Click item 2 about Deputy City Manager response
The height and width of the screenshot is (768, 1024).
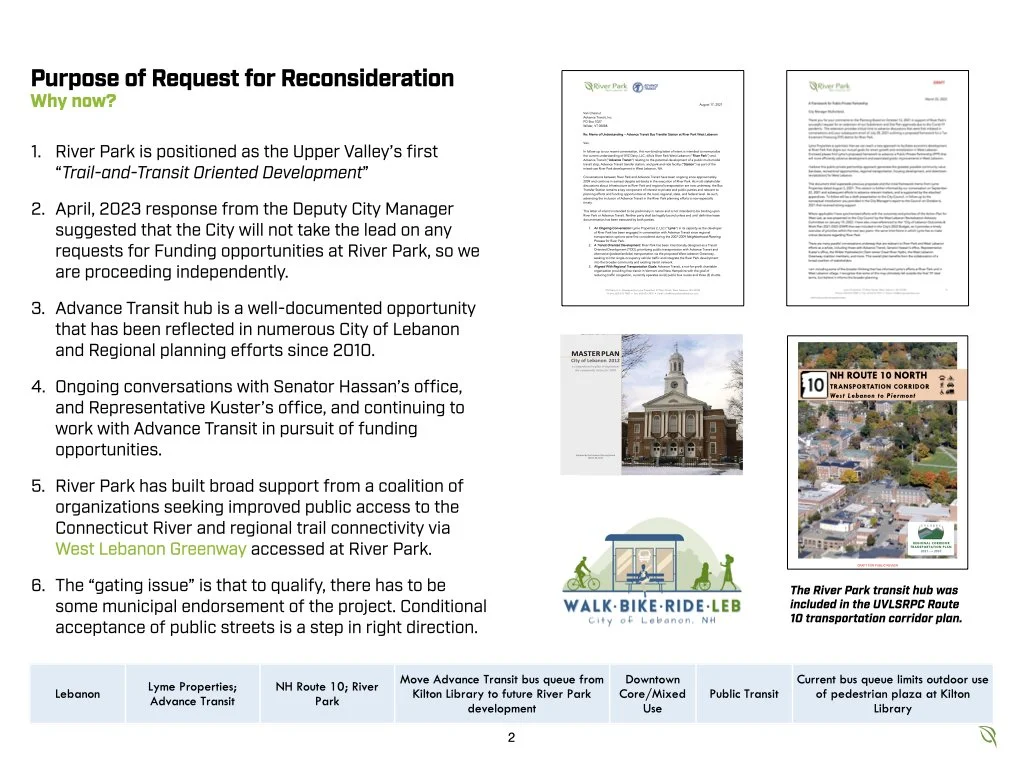point(255,240)
